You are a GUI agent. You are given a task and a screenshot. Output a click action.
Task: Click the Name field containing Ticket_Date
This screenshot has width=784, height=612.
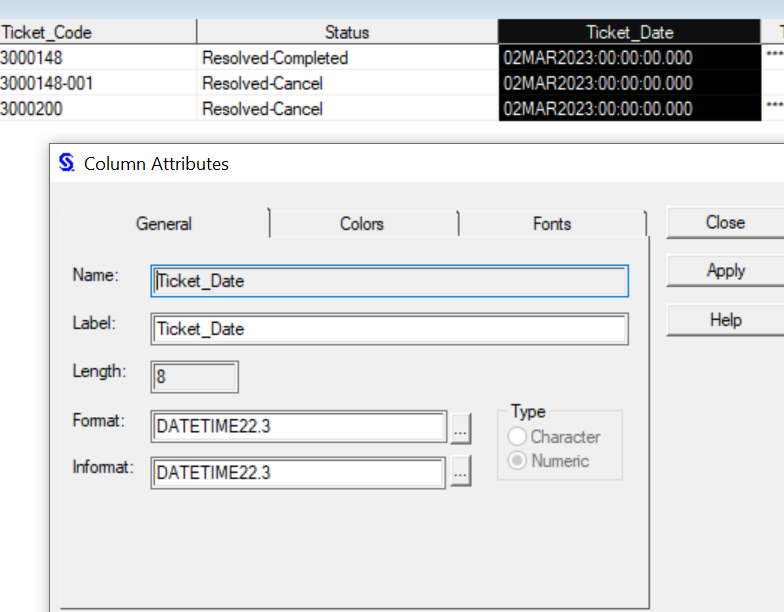coord(390,281)
